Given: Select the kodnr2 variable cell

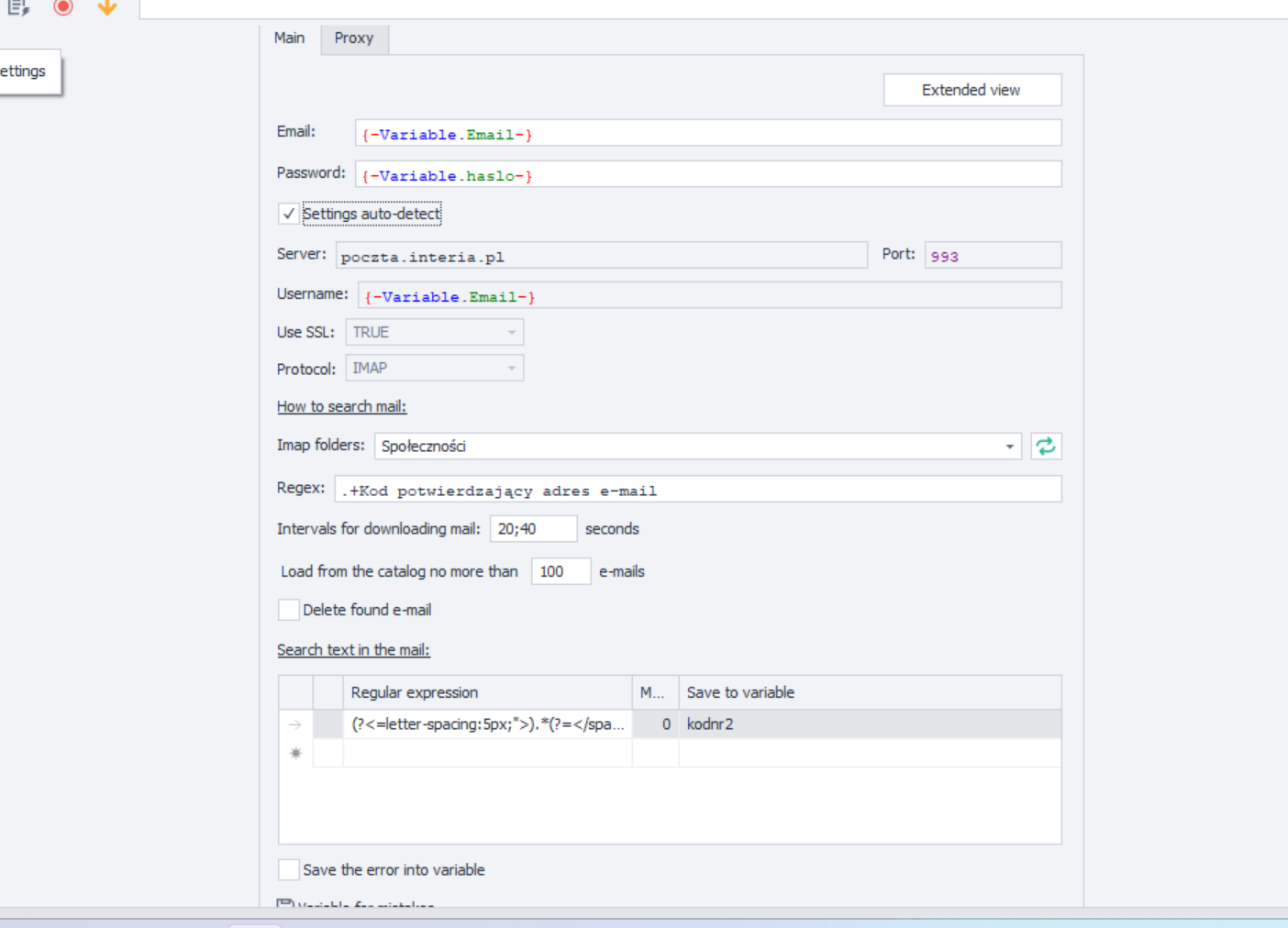Looking at the screenshot, I should (x=868, y=724).
